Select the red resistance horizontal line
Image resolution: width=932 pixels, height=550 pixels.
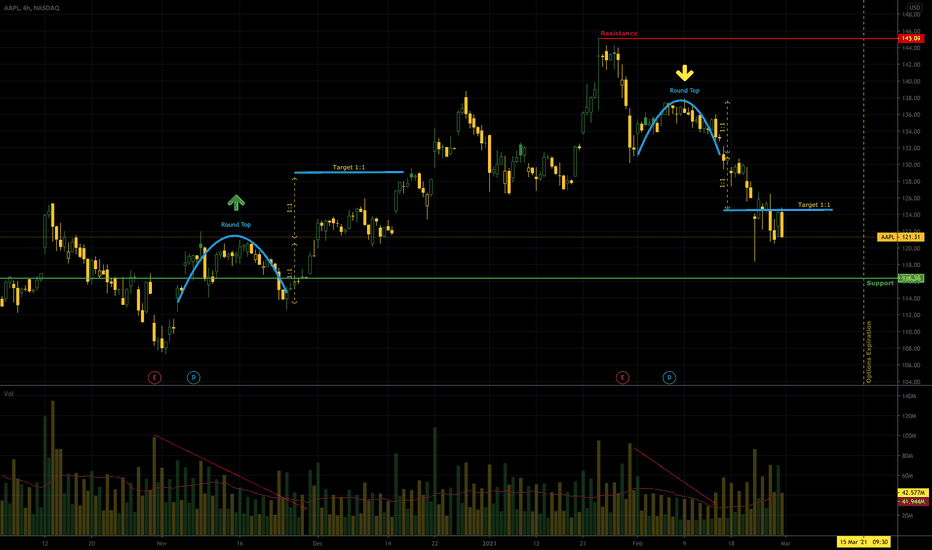(748, 39)
